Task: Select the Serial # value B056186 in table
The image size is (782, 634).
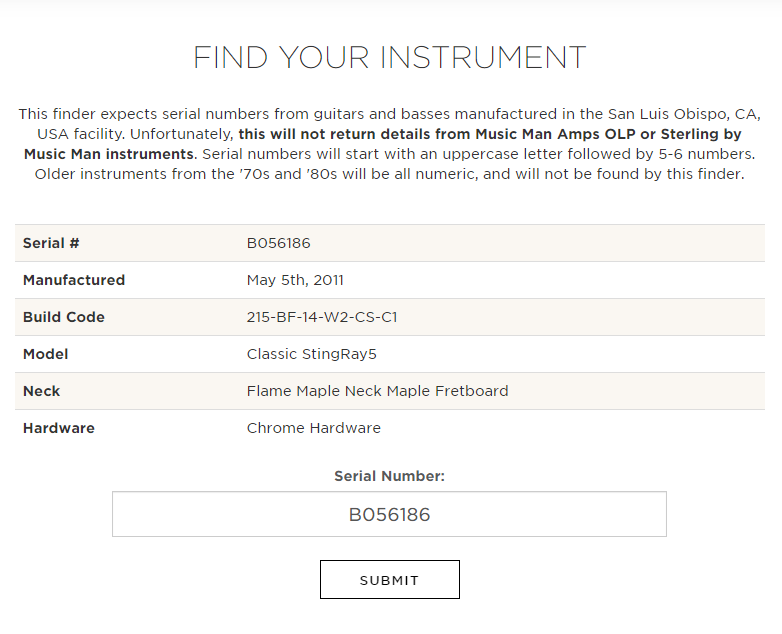Action: coord(278,243)
